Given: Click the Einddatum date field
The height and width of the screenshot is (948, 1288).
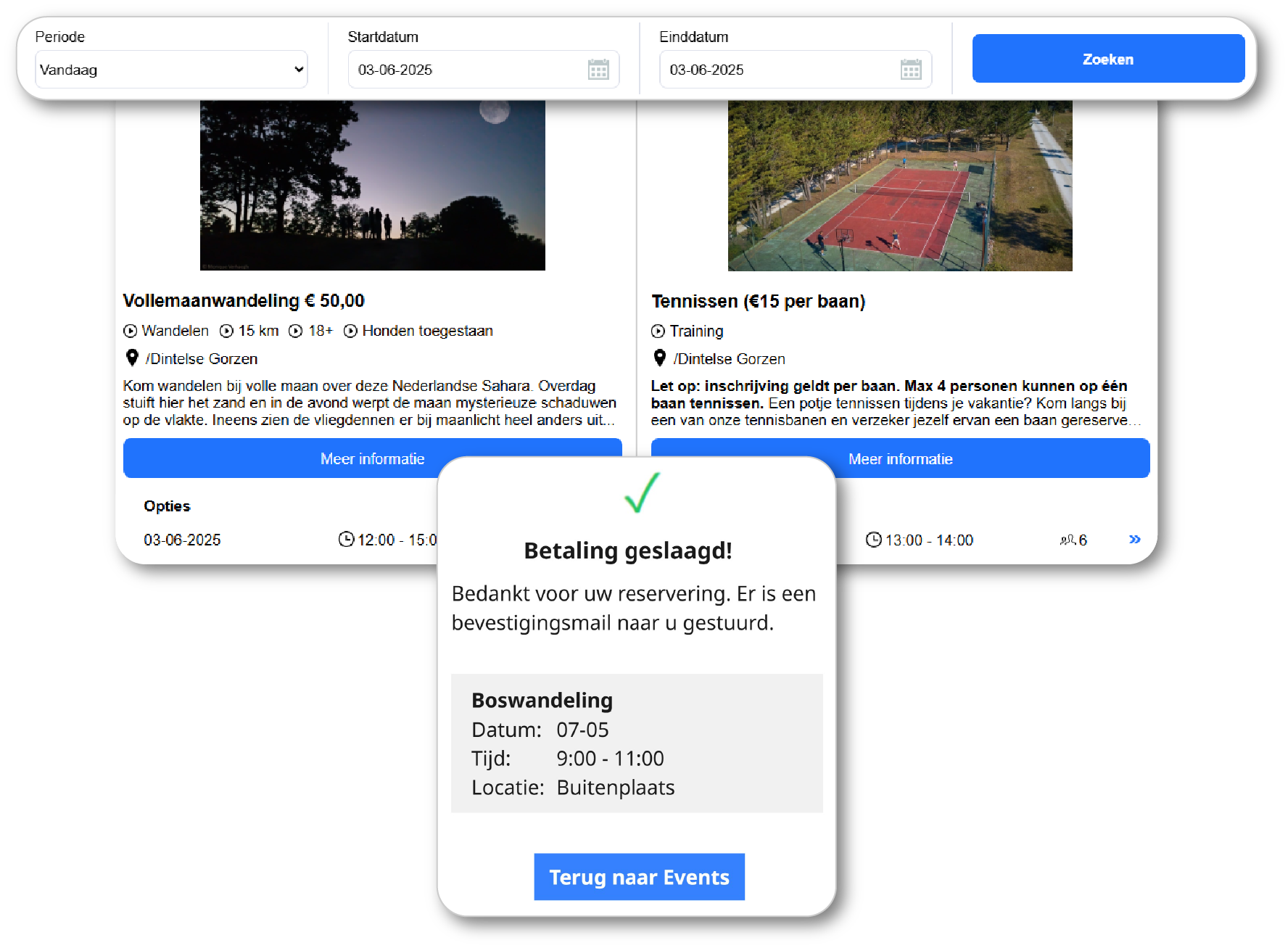Looking at the screenshot, I should [796, 70].
